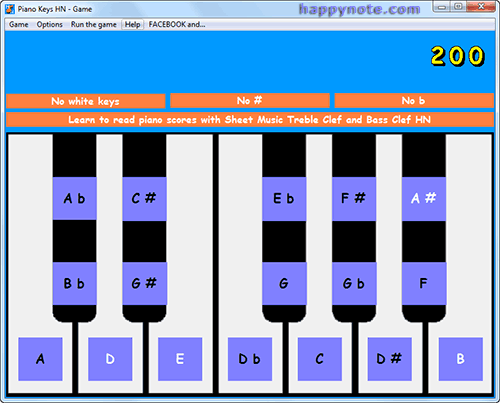Open the Options menu

point(50,24)
